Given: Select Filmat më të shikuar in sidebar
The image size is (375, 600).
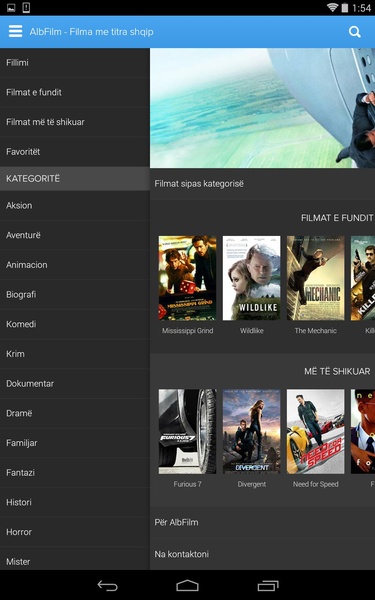Looking at the screenshot, I should pyautogui.click(x=75, y=122).
